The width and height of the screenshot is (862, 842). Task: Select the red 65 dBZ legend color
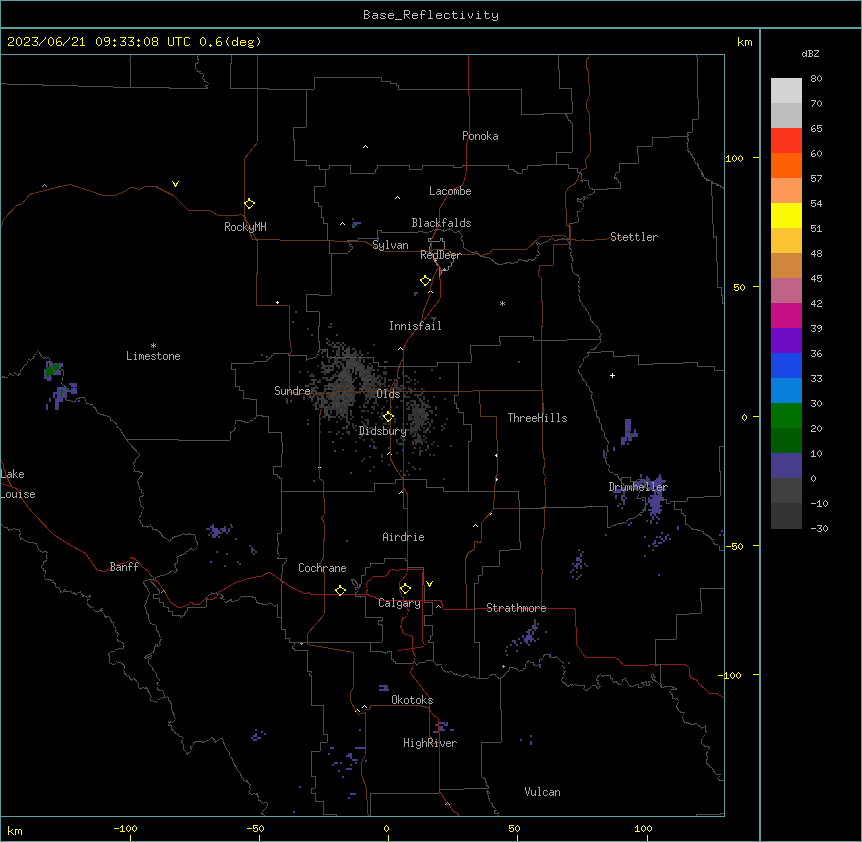786,140
